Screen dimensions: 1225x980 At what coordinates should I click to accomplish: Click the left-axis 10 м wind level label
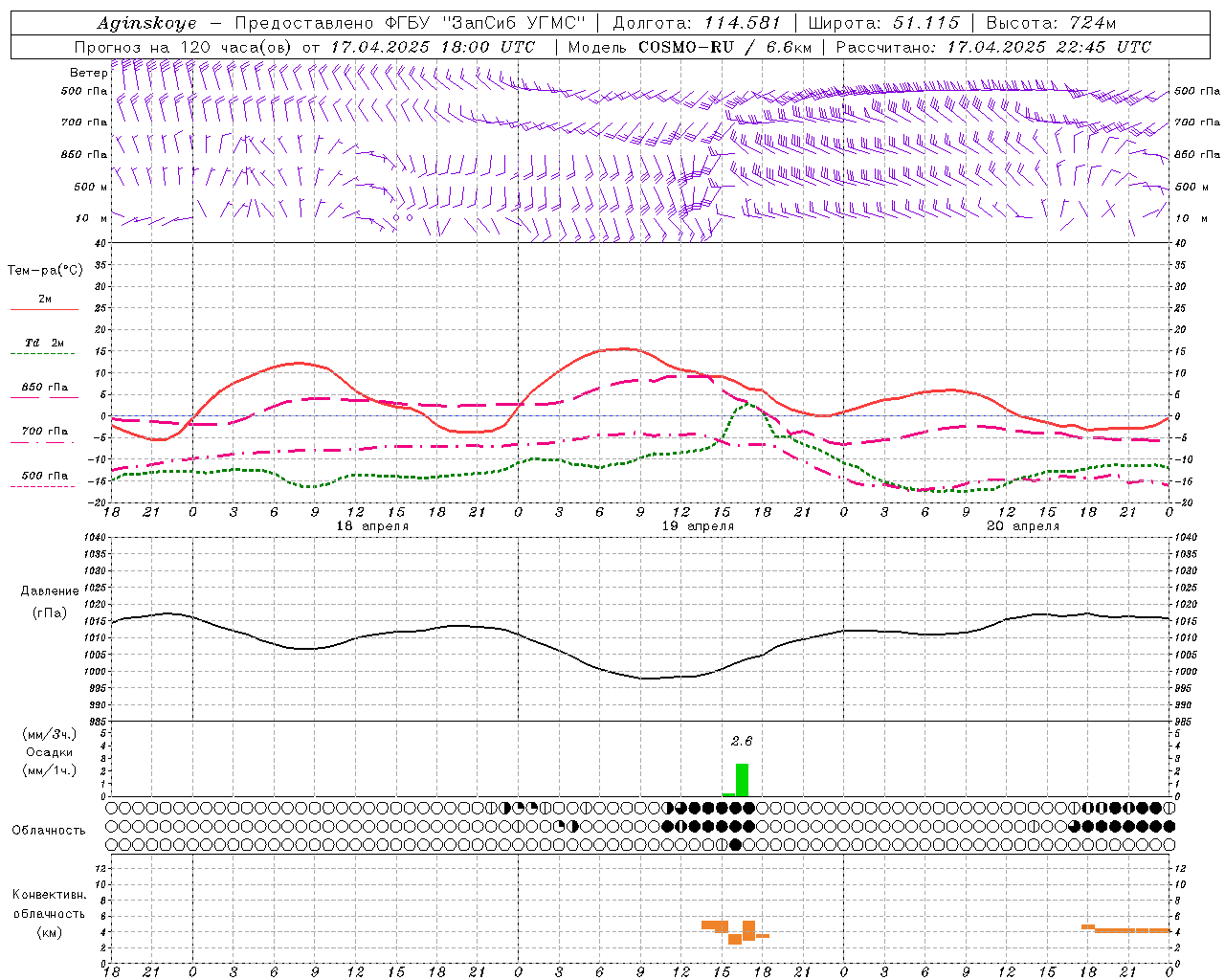click(x=91, y=218)
